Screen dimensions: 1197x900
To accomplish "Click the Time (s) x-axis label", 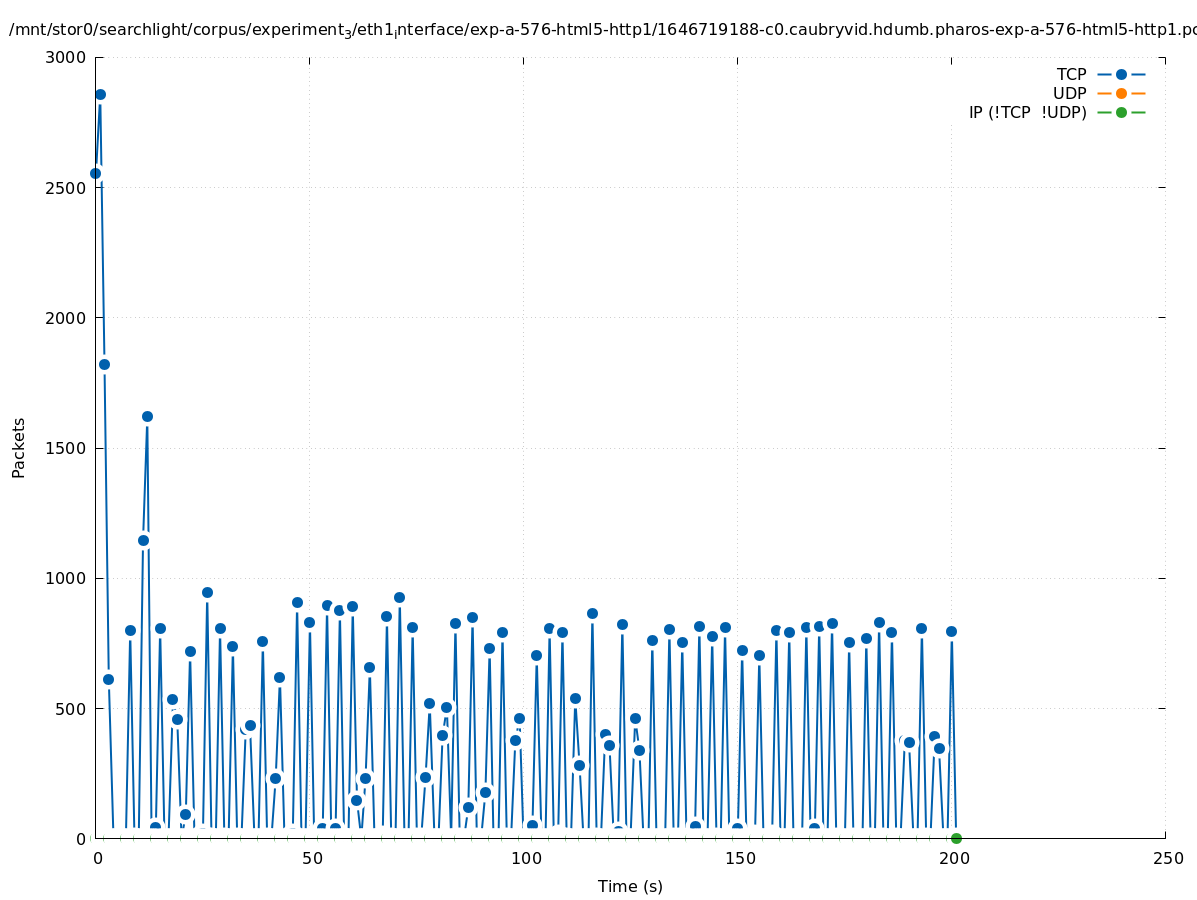I will click(630, 886).
